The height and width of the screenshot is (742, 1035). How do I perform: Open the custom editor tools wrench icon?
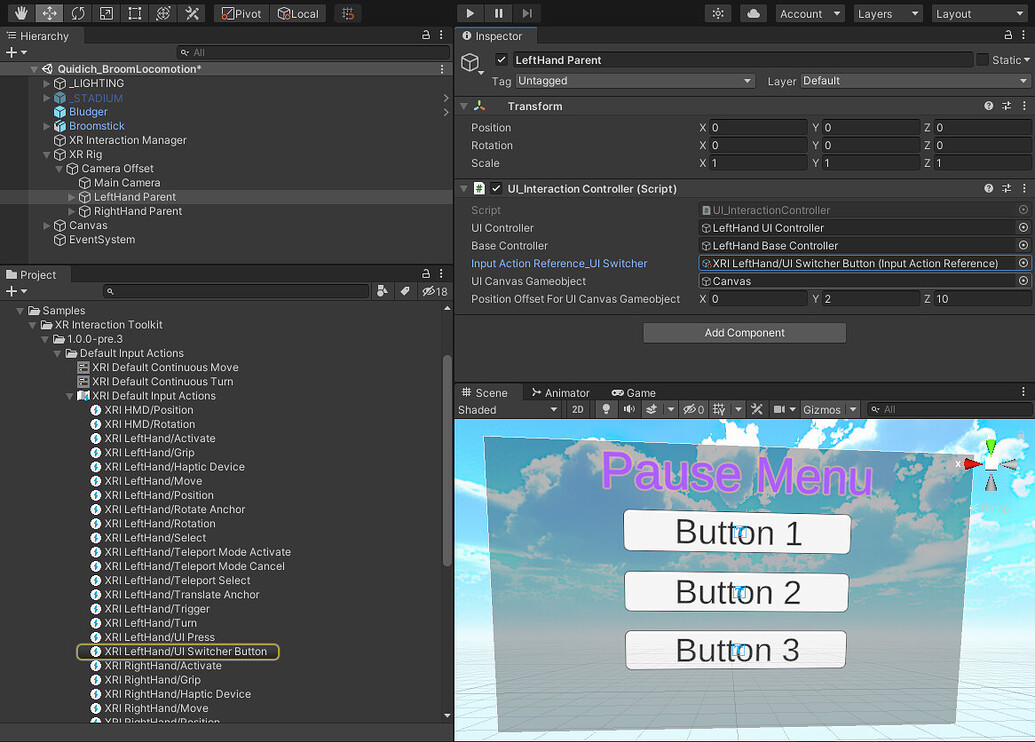point(190,13)
